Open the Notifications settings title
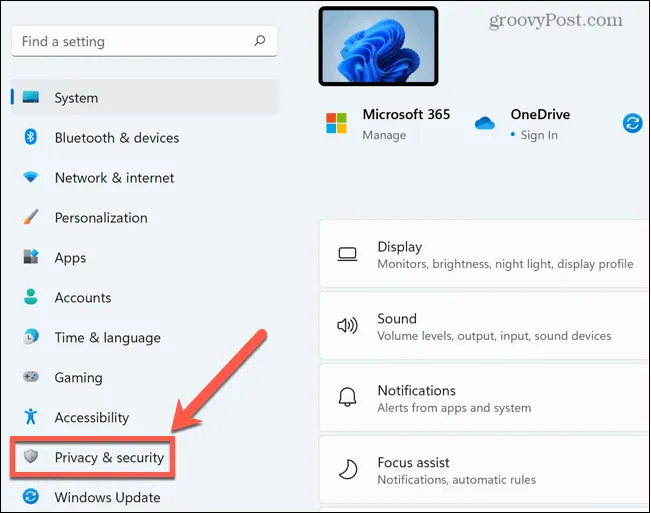The width and height of the screenshot is (651, 513). tap(416, 391)
